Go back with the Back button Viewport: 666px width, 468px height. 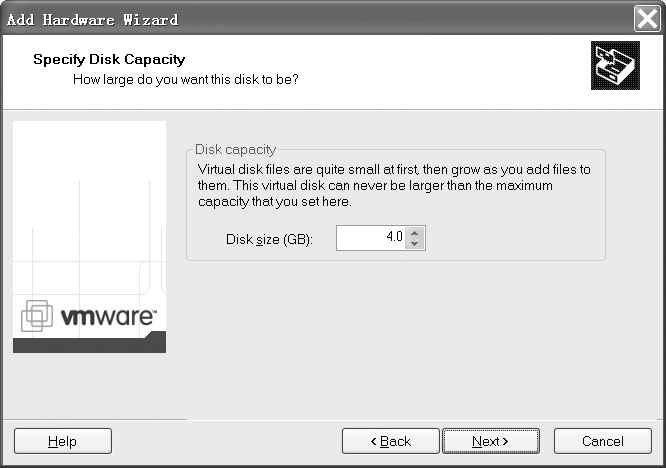pos(391,441)
